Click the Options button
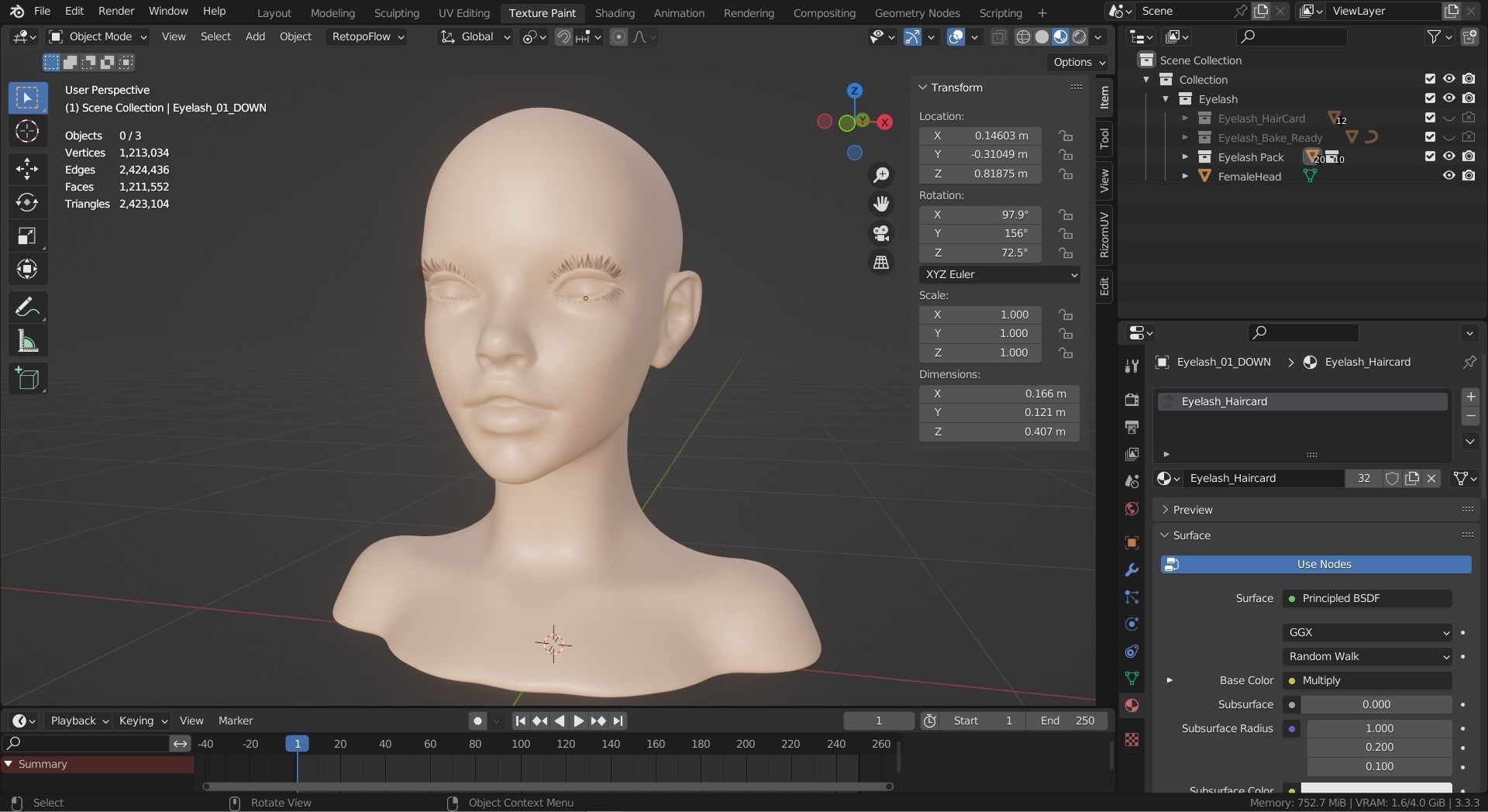This screenshot has height=812, width=1488. [1079, 62]
